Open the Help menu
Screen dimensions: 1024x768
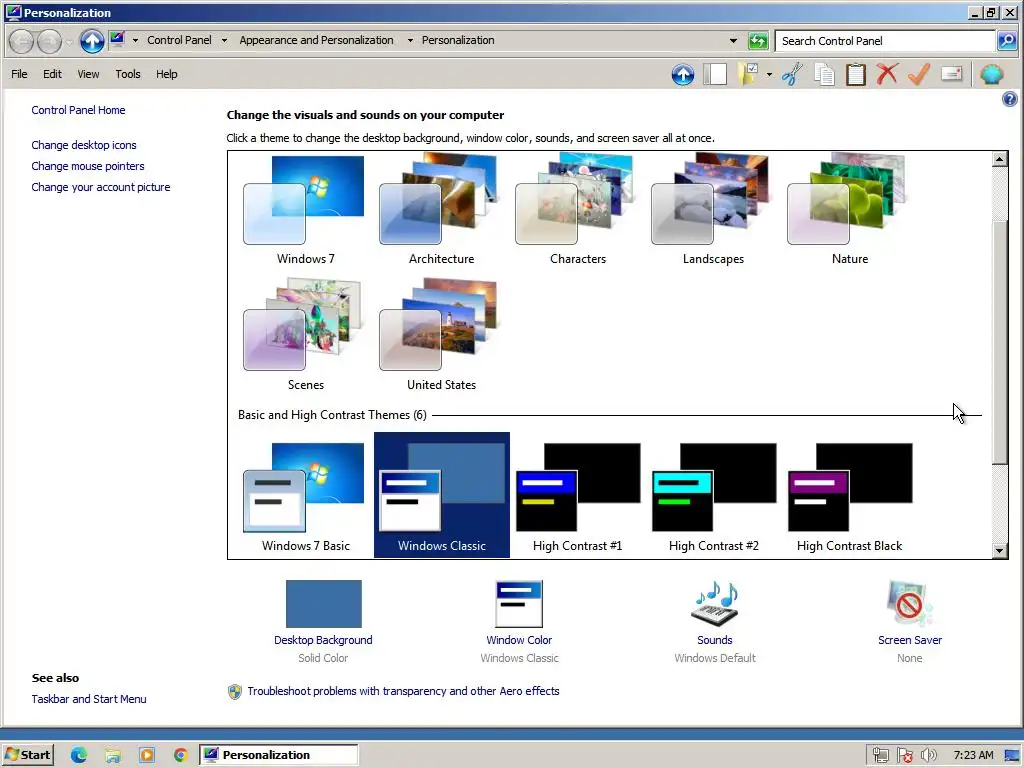coord(167,74)
